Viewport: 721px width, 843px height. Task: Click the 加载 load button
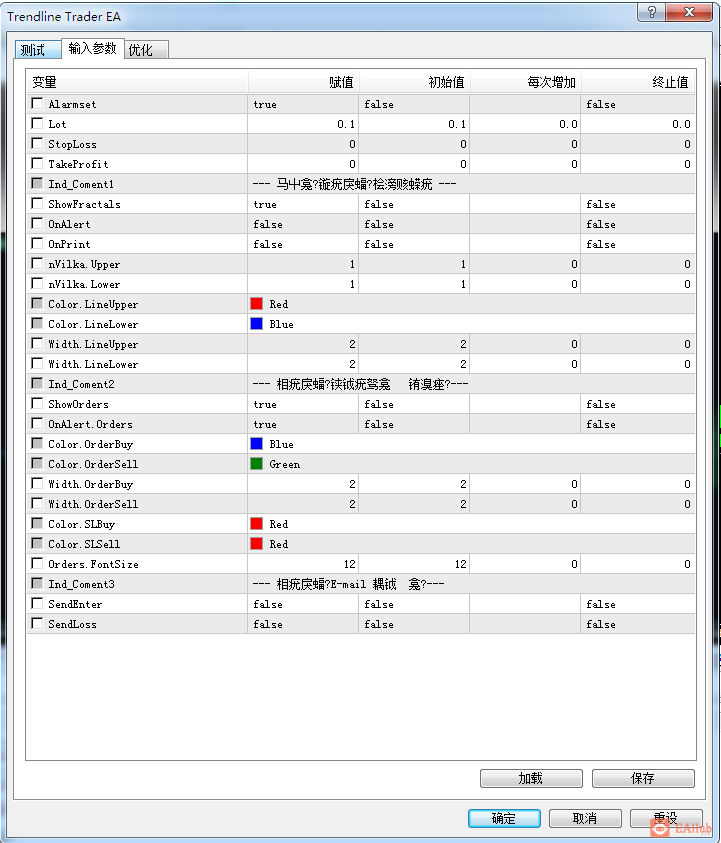[x=531, y=778]
